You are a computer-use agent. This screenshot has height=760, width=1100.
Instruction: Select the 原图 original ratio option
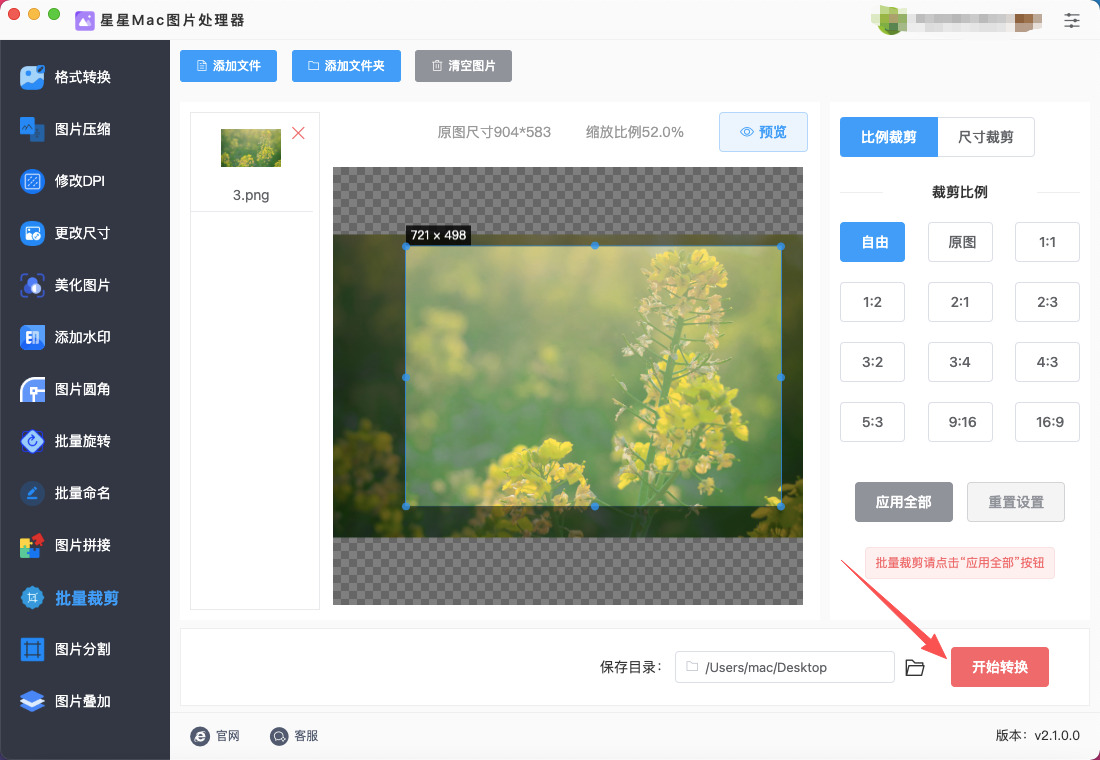960,242
